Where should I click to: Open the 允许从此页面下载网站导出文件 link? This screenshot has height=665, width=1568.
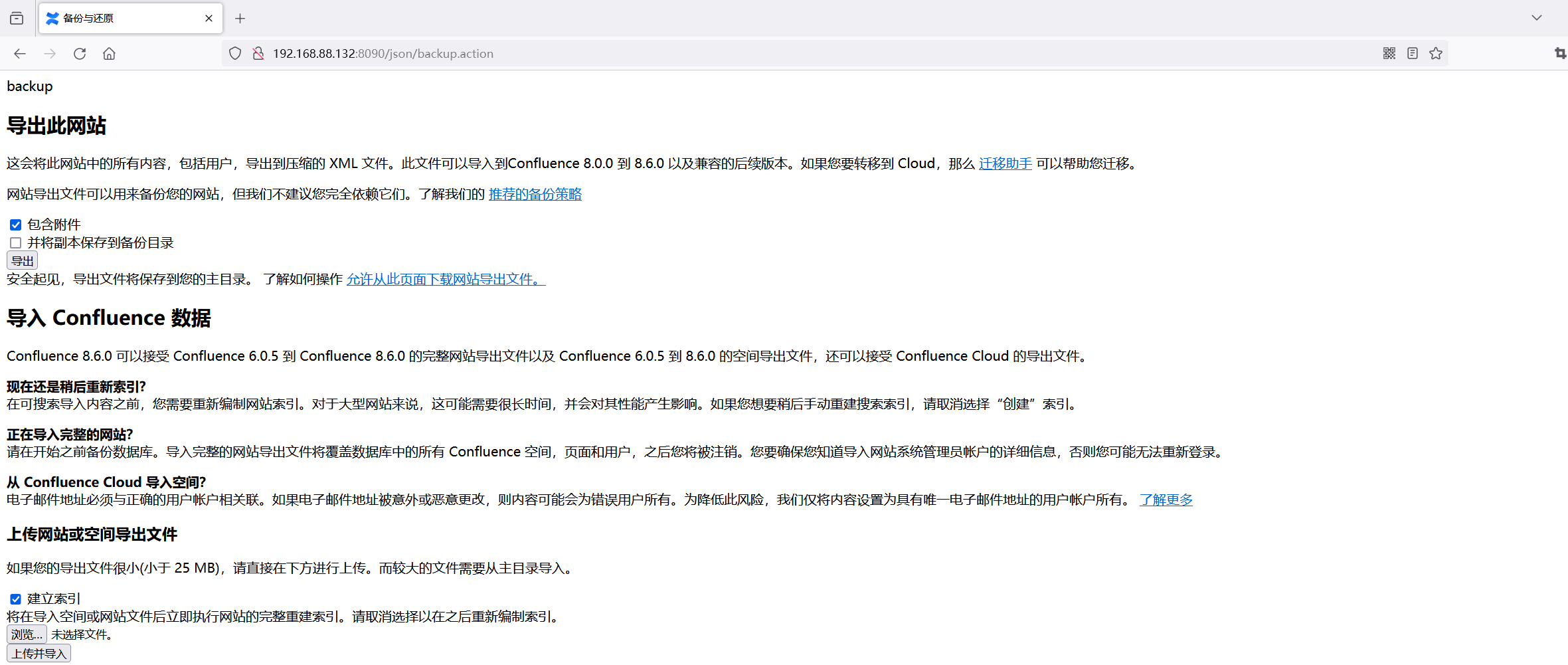point(446,280)
